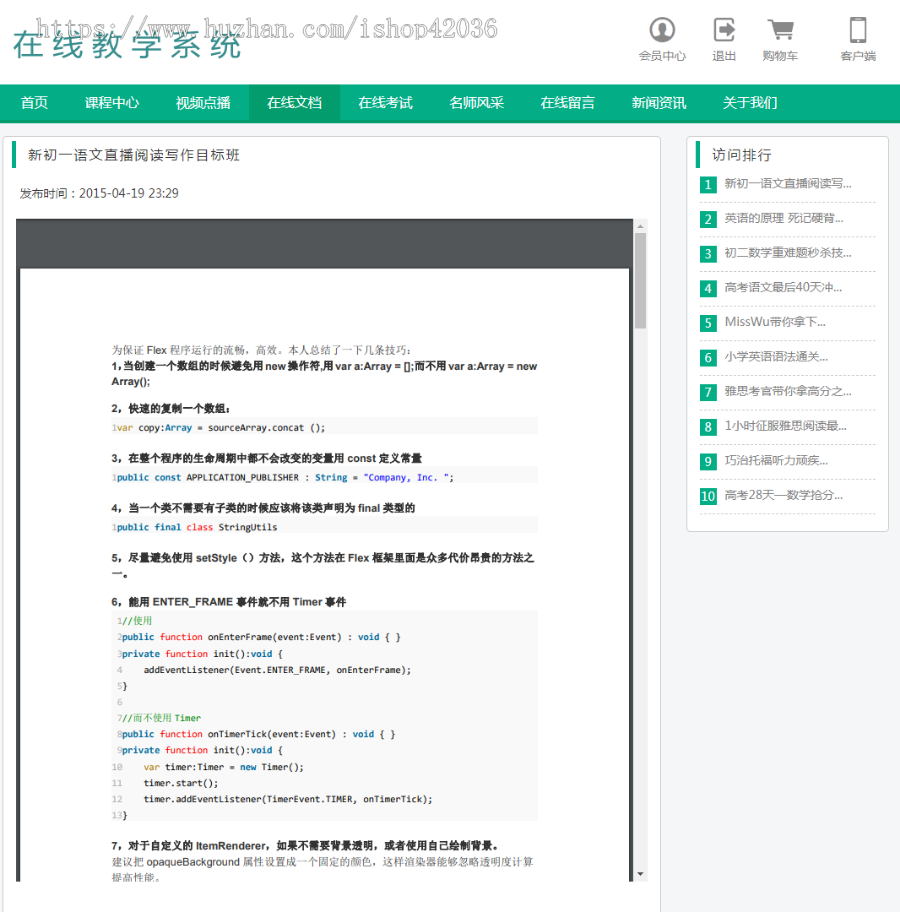
Task: Select the 视频点播 navigation item
Action: [x=203, y=103]
